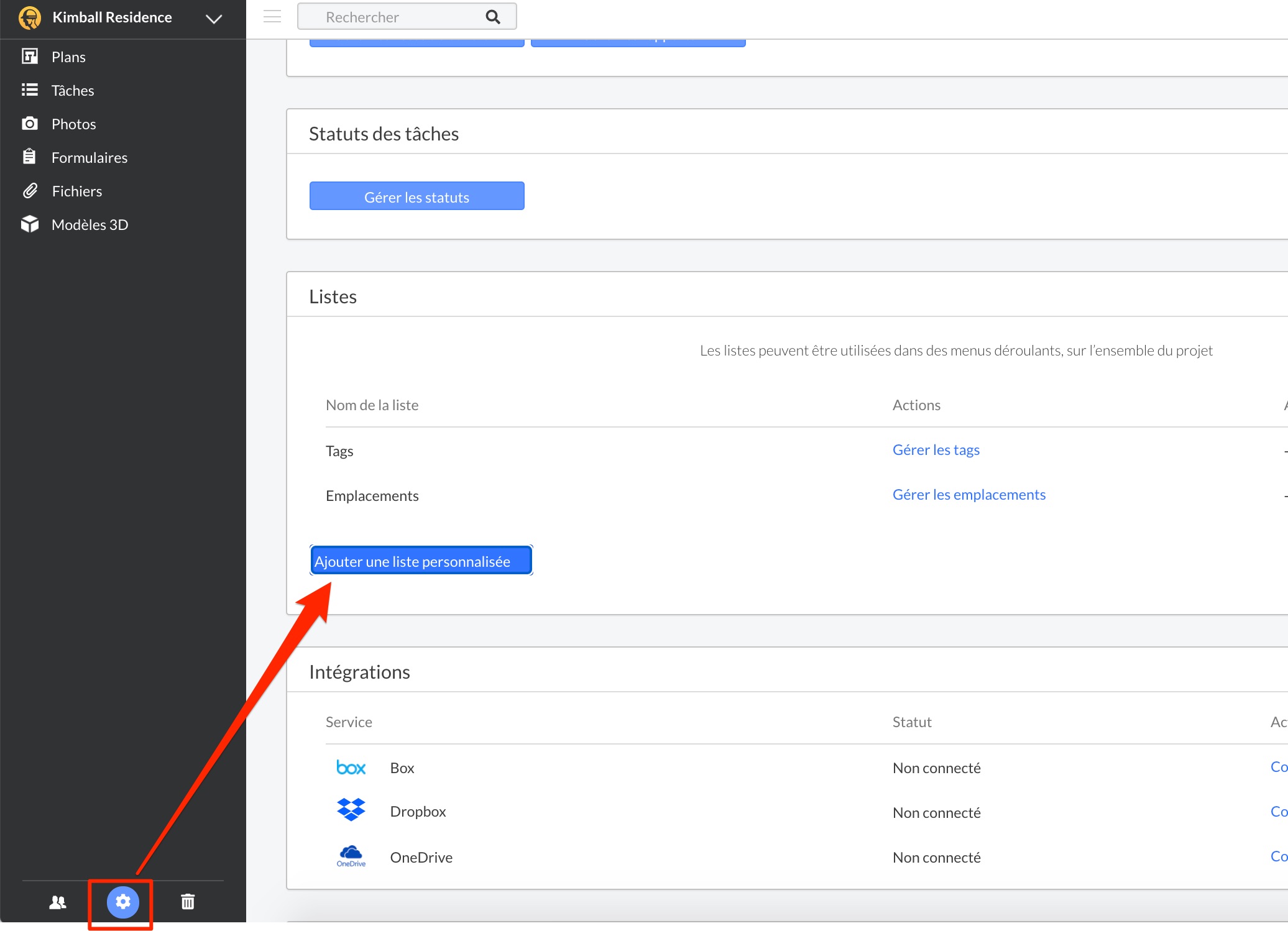Click the 'Statuts des tâches' heading
Image resolution: width=1288 pixels, height=931 pixels.
(x=384, y=134)
